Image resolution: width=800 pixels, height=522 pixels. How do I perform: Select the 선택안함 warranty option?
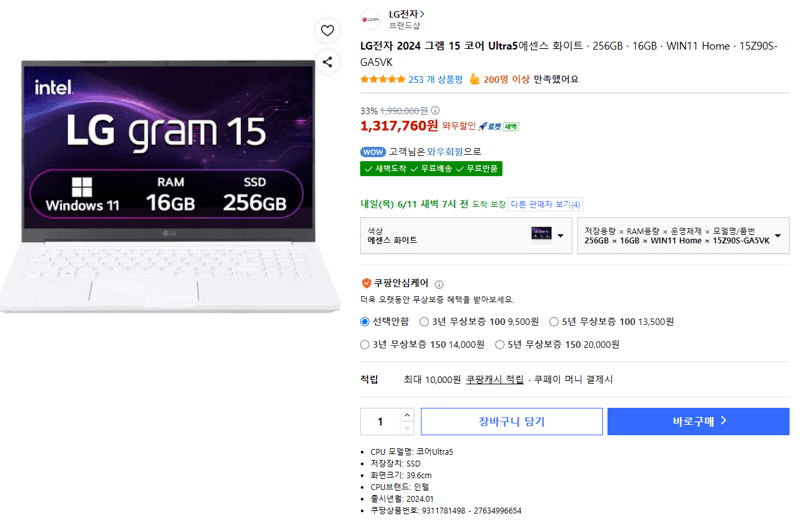click(365, 321)
